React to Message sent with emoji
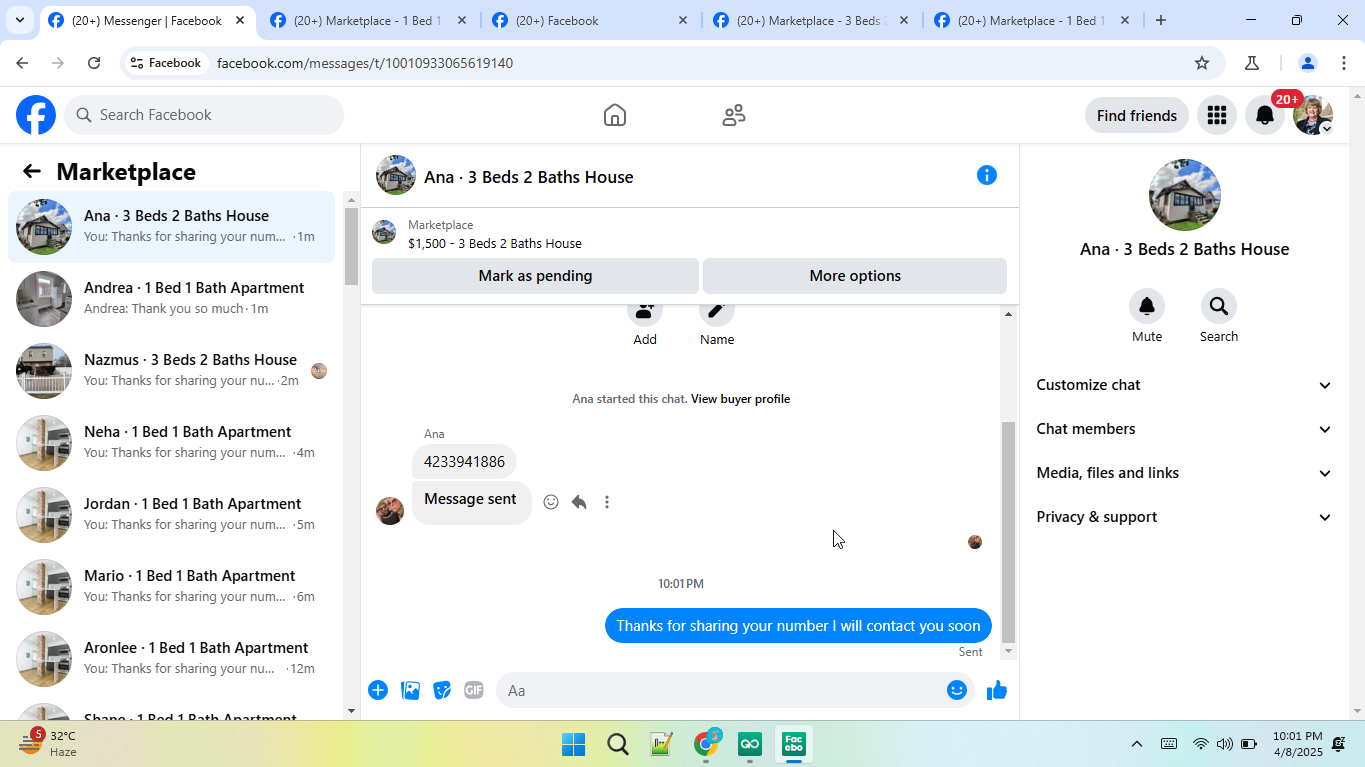The image size is (1365, 767). (551, 502)
